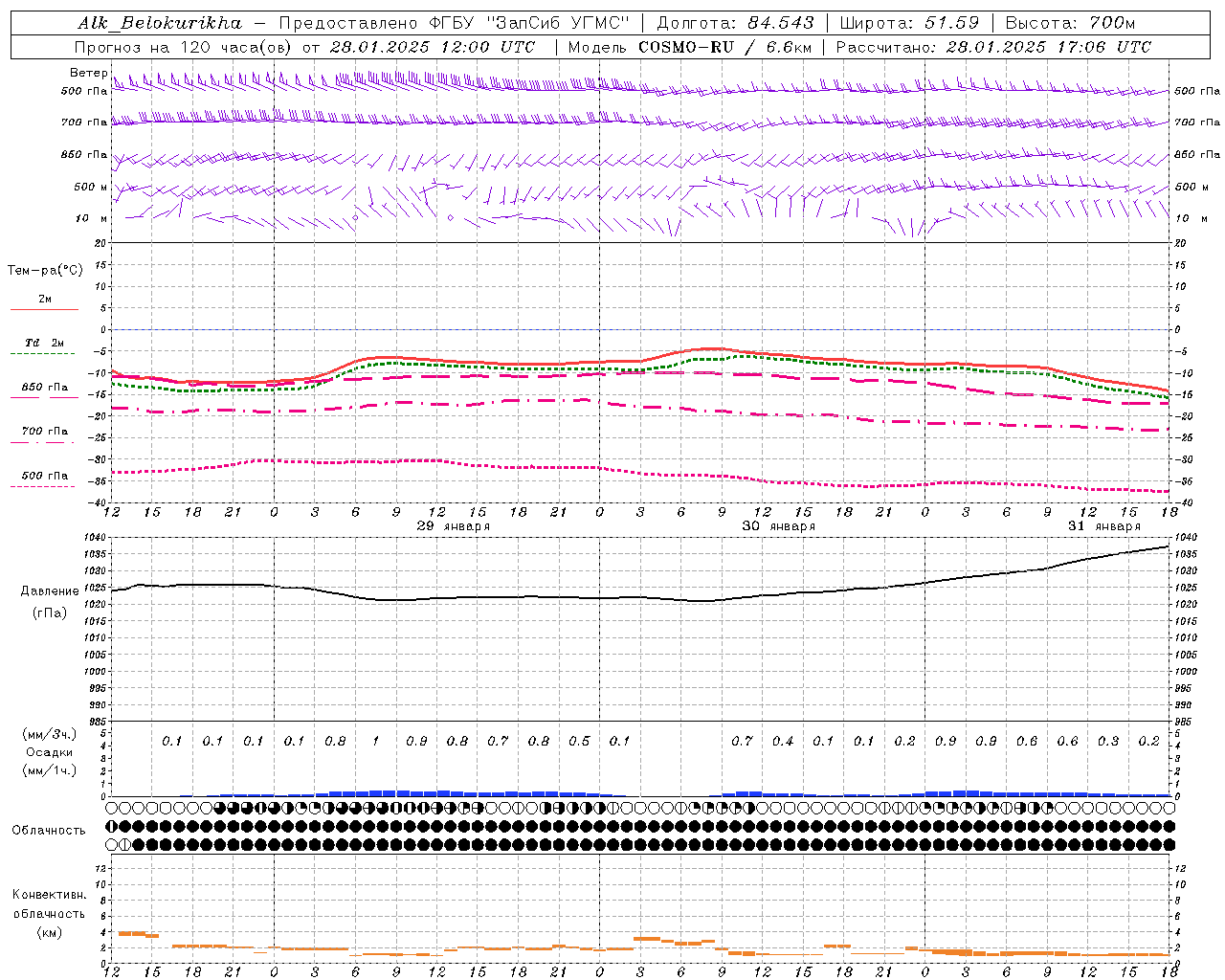The image size is (1225, 980).
Task: Select the 700 гПа temperature legend entry
Action: click(44, 435)
